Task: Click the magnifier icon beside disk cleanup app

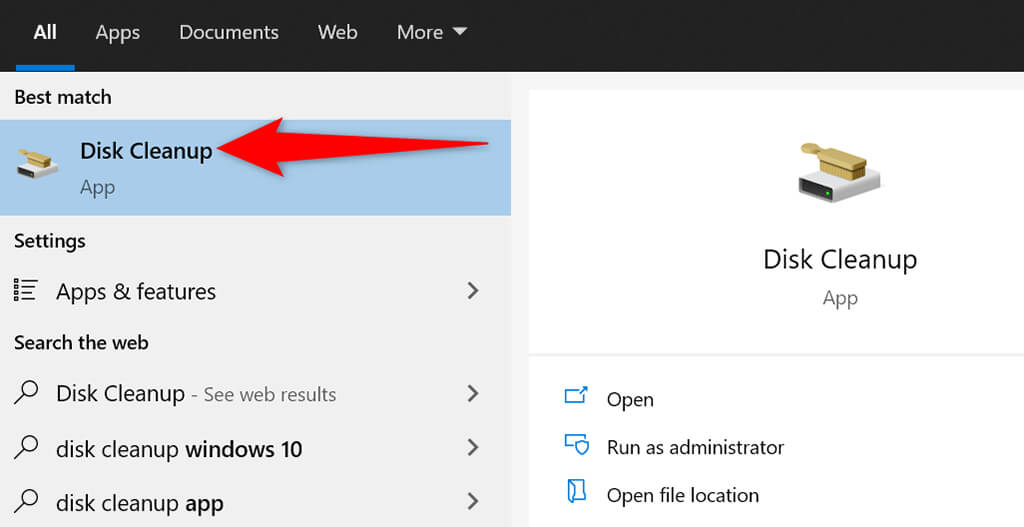Action: (x=26, y=502)
